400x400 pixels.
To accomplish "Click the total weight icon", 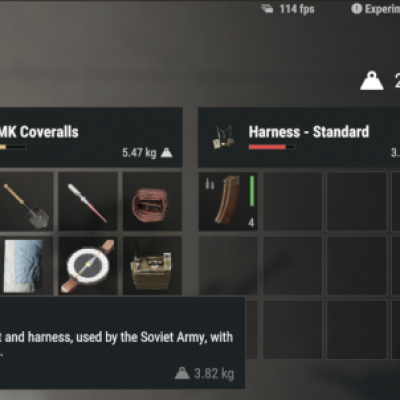I will (372, 81).
